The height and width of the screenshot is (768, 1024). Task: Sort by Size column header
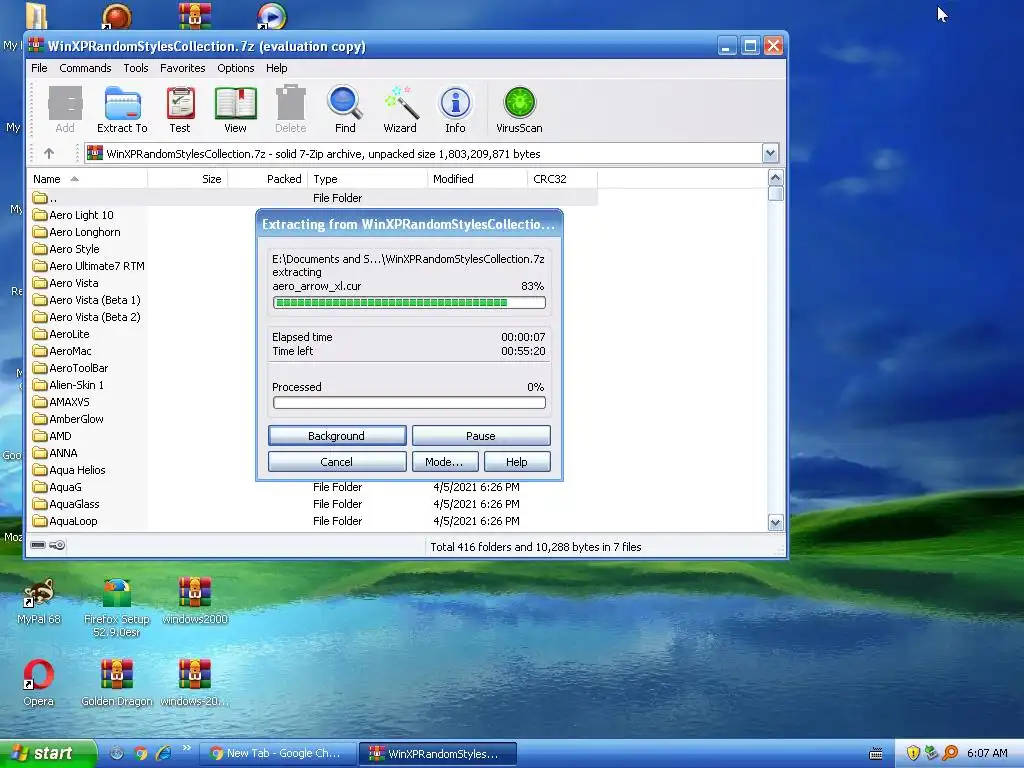tap(187, 179)
